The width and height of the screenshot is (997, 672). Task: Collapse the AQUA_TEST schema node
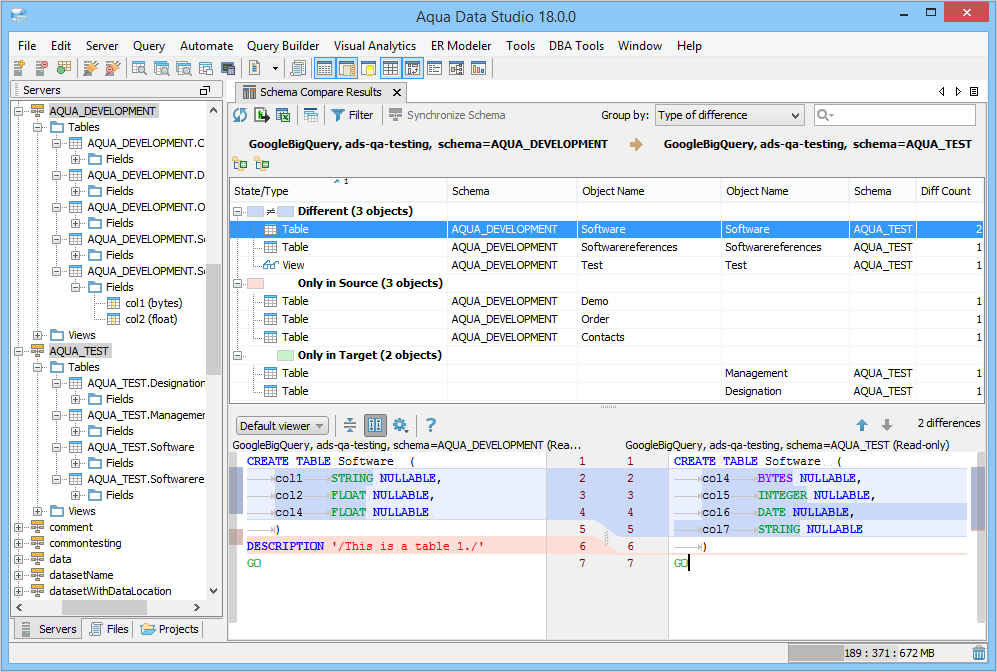pyautogui.click(x=18, y=352)
